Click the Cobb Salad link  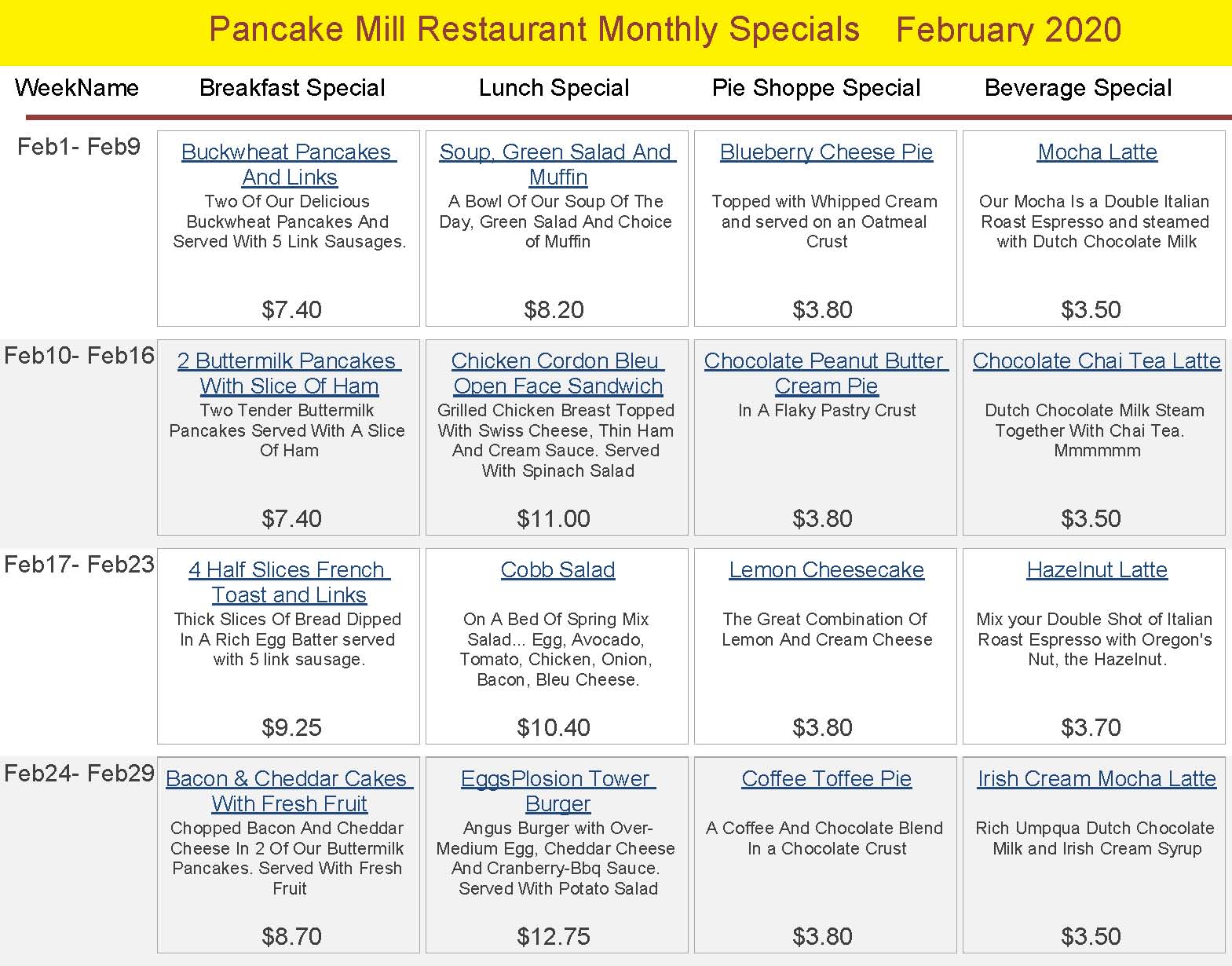(558, 569)
